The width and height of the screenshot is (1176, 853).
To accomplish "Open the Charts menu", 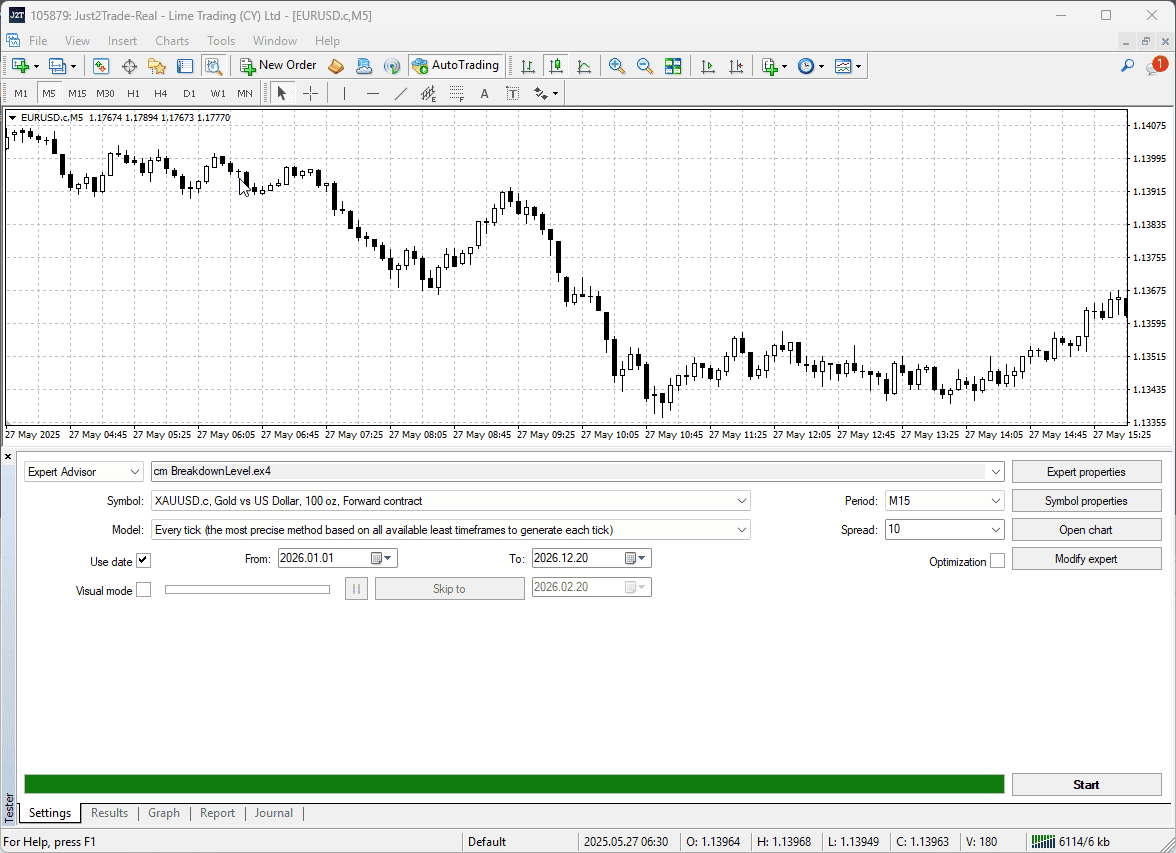I will 172,41.
